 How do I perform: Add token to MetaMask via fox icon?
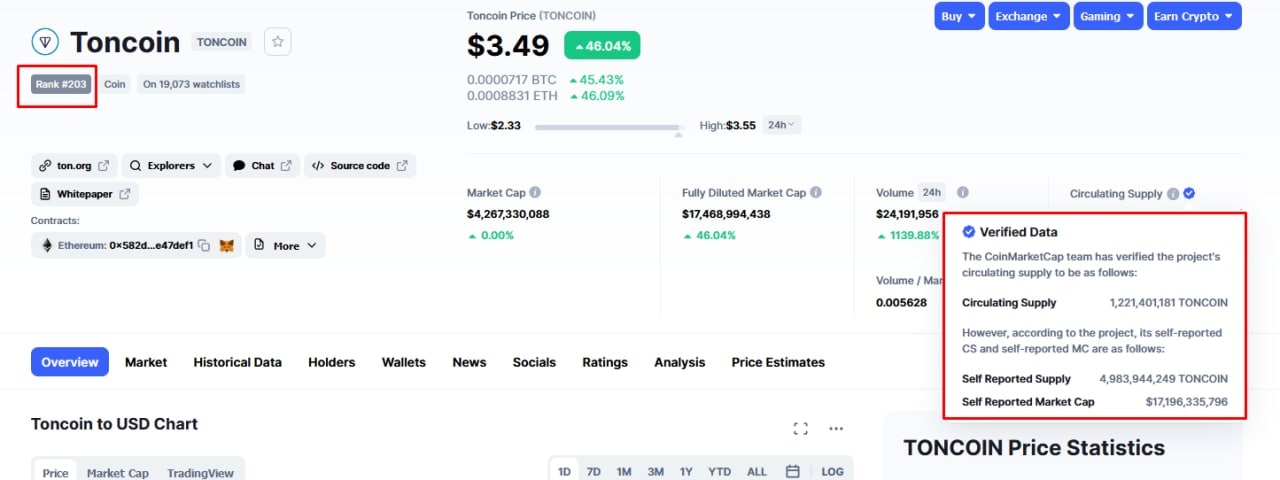[227, 245]
